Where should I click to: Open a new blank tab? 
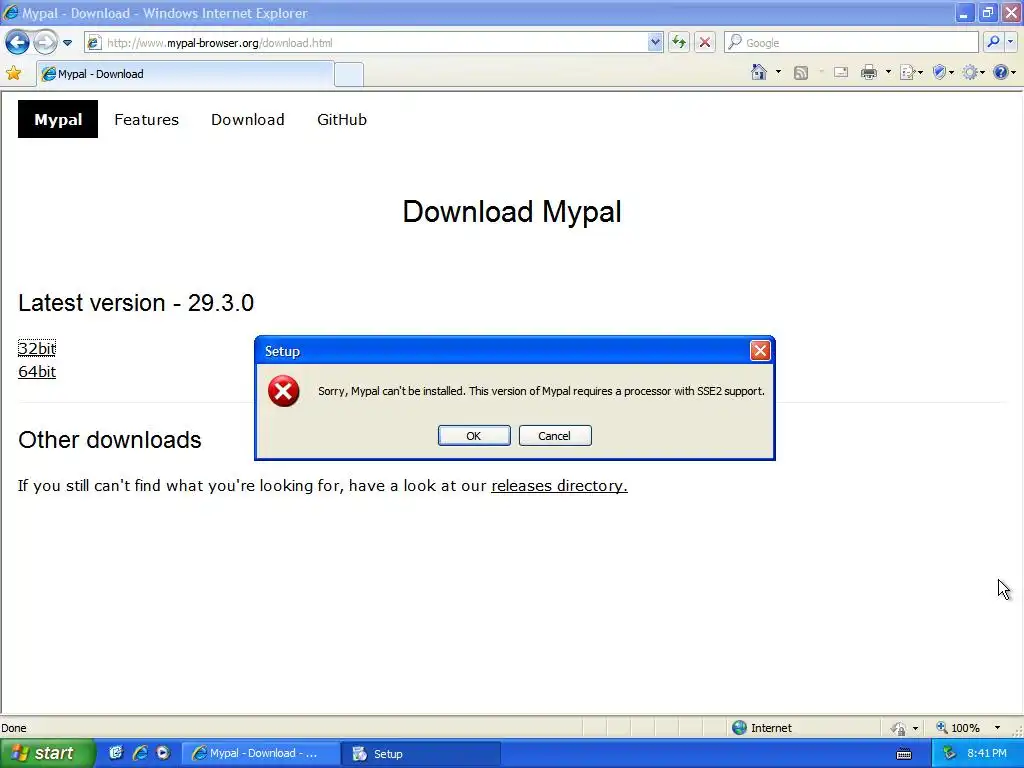click(x=349, y=74)
